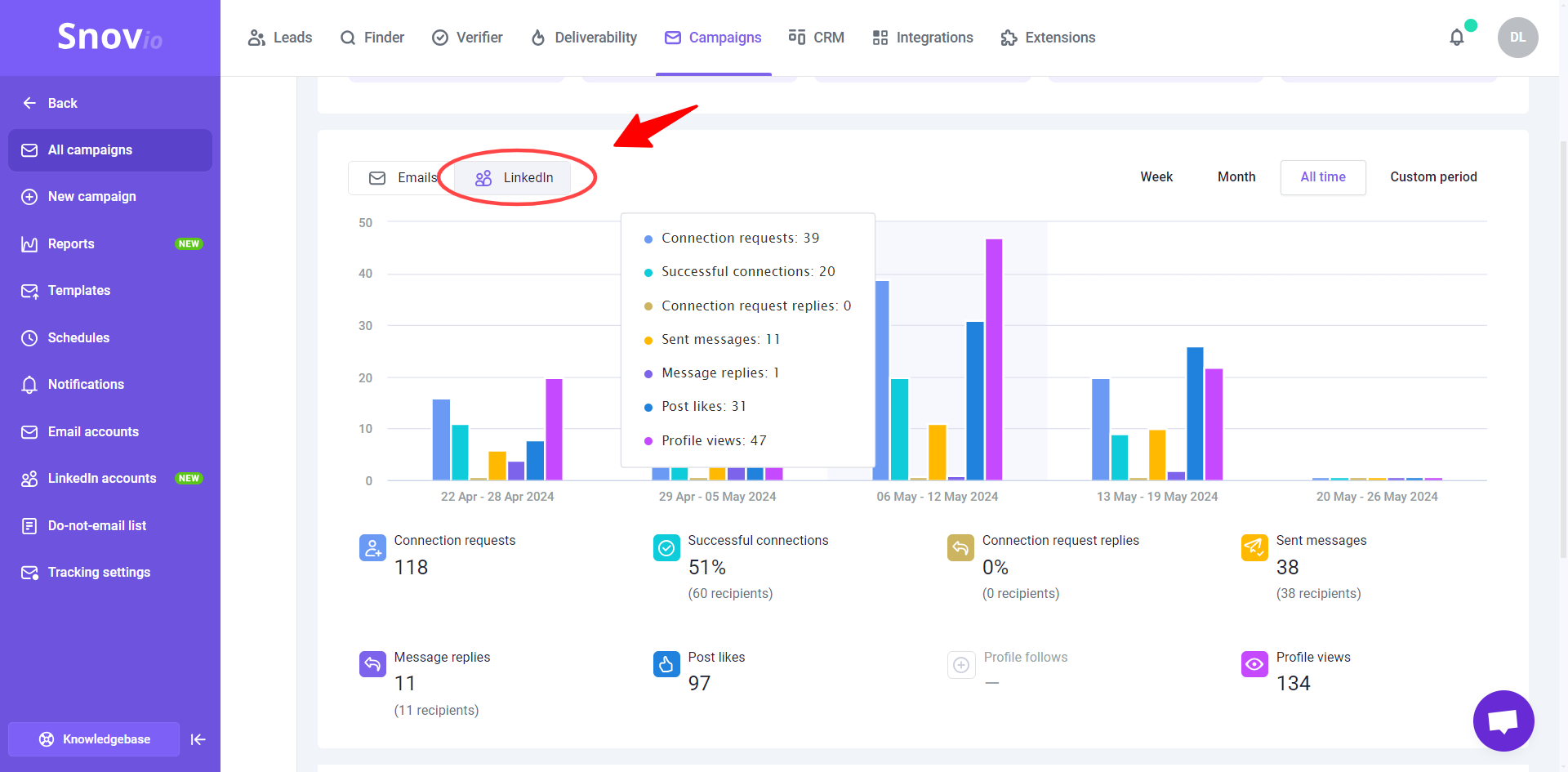This screenshot has height=772, width=1568.
Task: Click the Connection requests stat icon
Action: click(x=372, y=547)
